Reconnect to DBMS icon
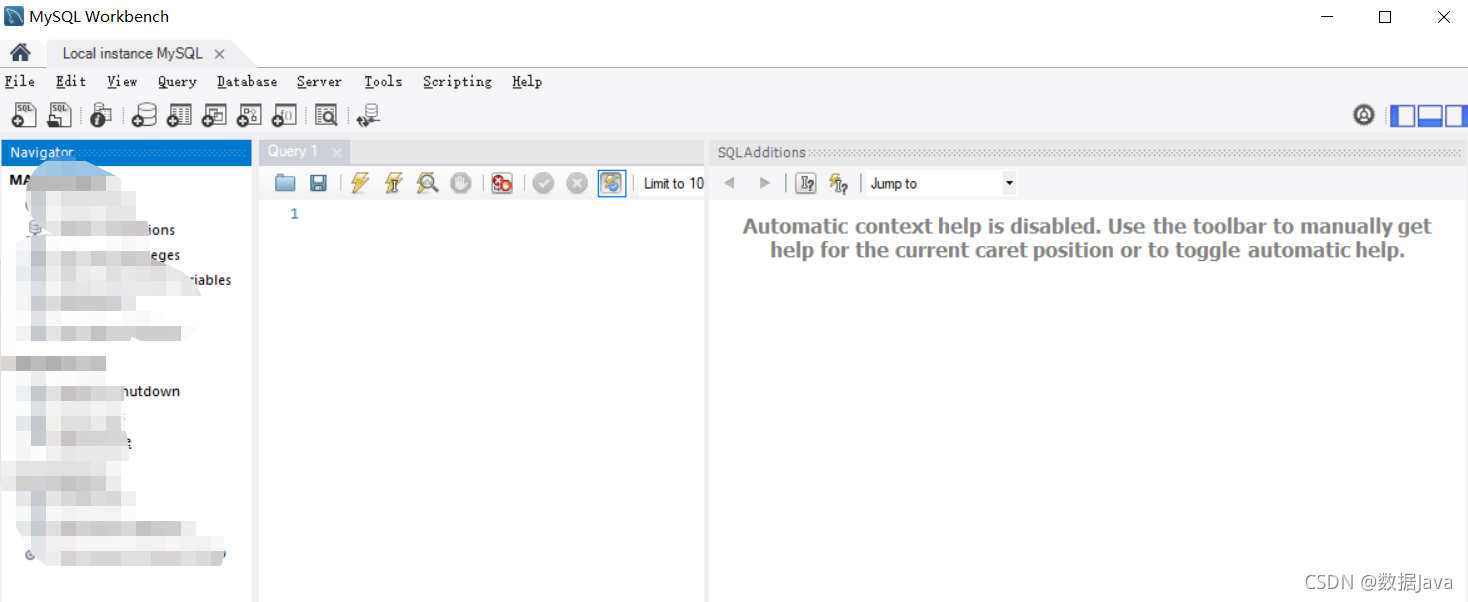The width and height of the screenshot is (1468, 602). (368, 115)
